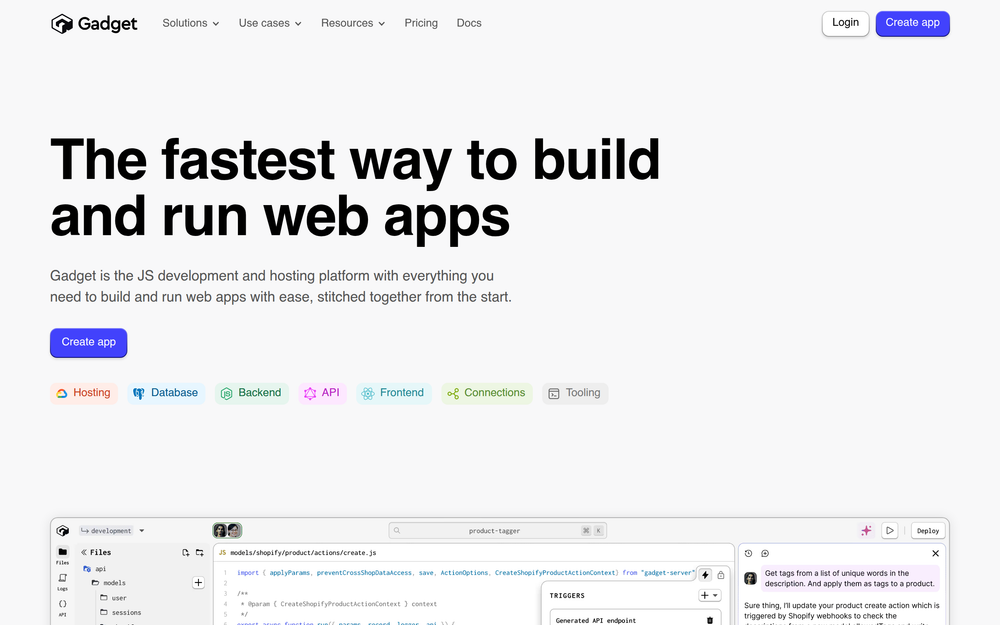Open the API sidebar icon
The height and width of the screenshot is (625, 1000).
(x=62, y=607)
